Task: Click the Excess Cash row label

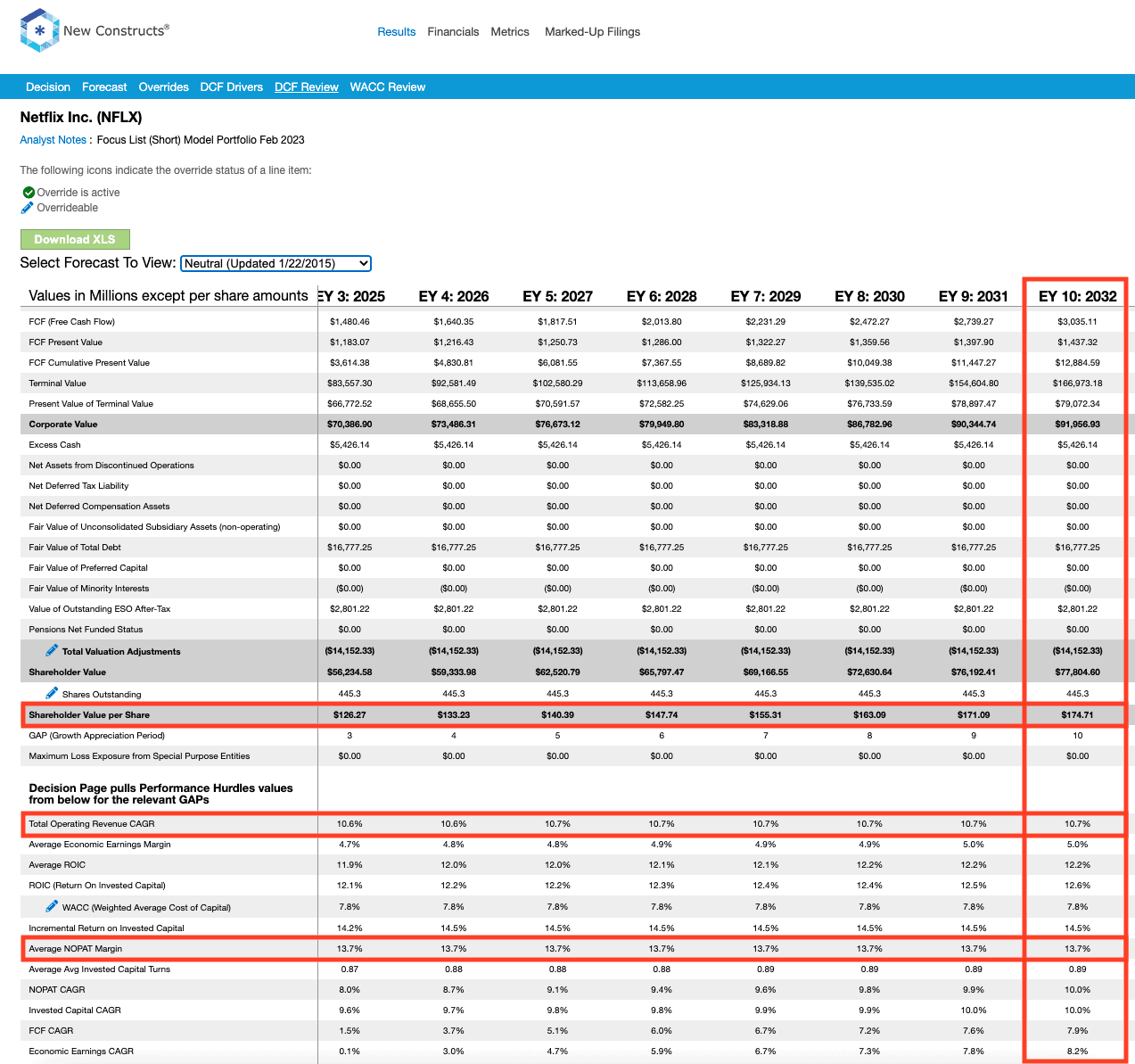Action: point(54,445)
